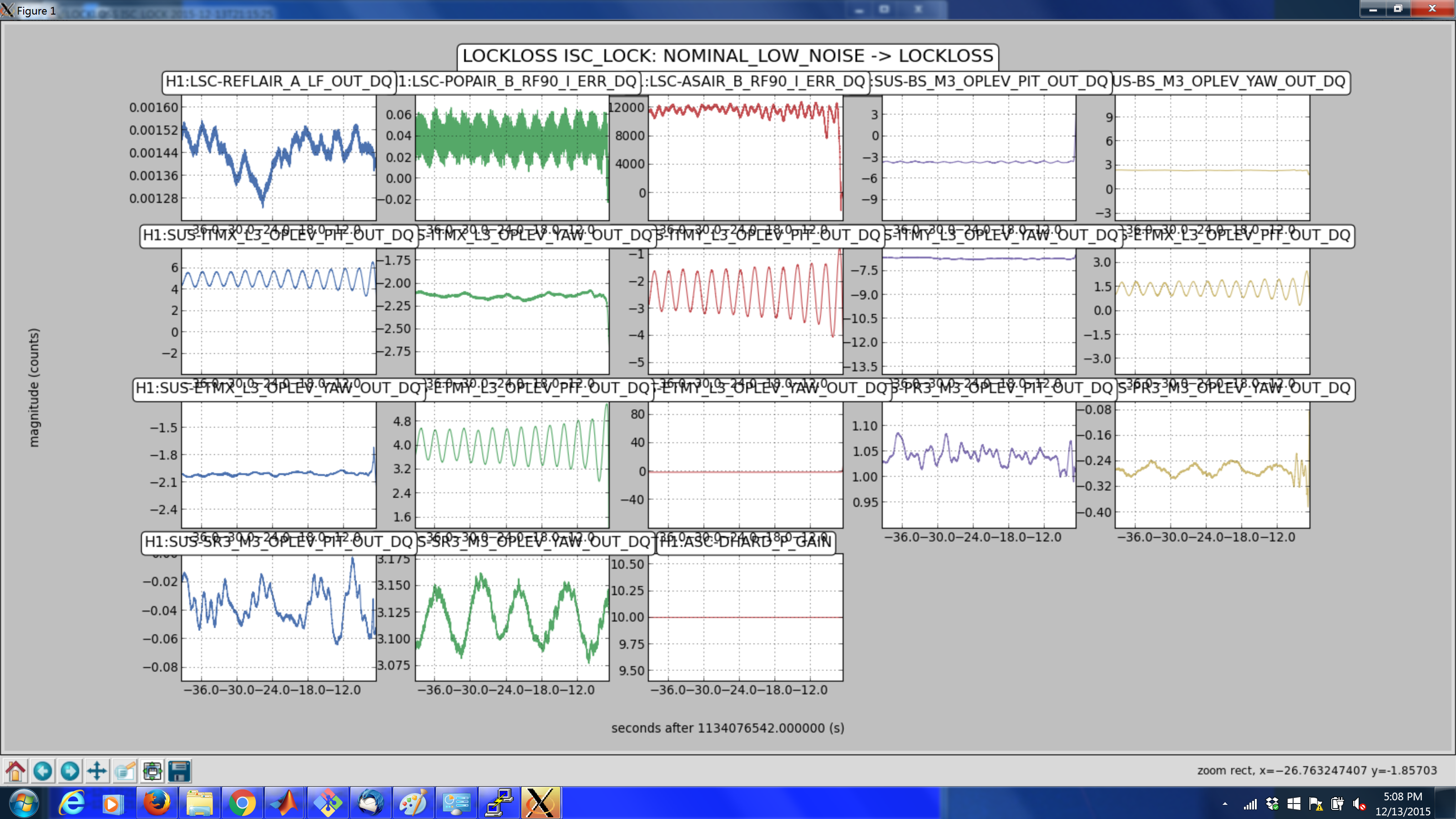Viewport: 1456px width, 819px height.
Task: Click the zoom rect coordinates status text
Action: pyautogui.click(x=1317, y=770)
